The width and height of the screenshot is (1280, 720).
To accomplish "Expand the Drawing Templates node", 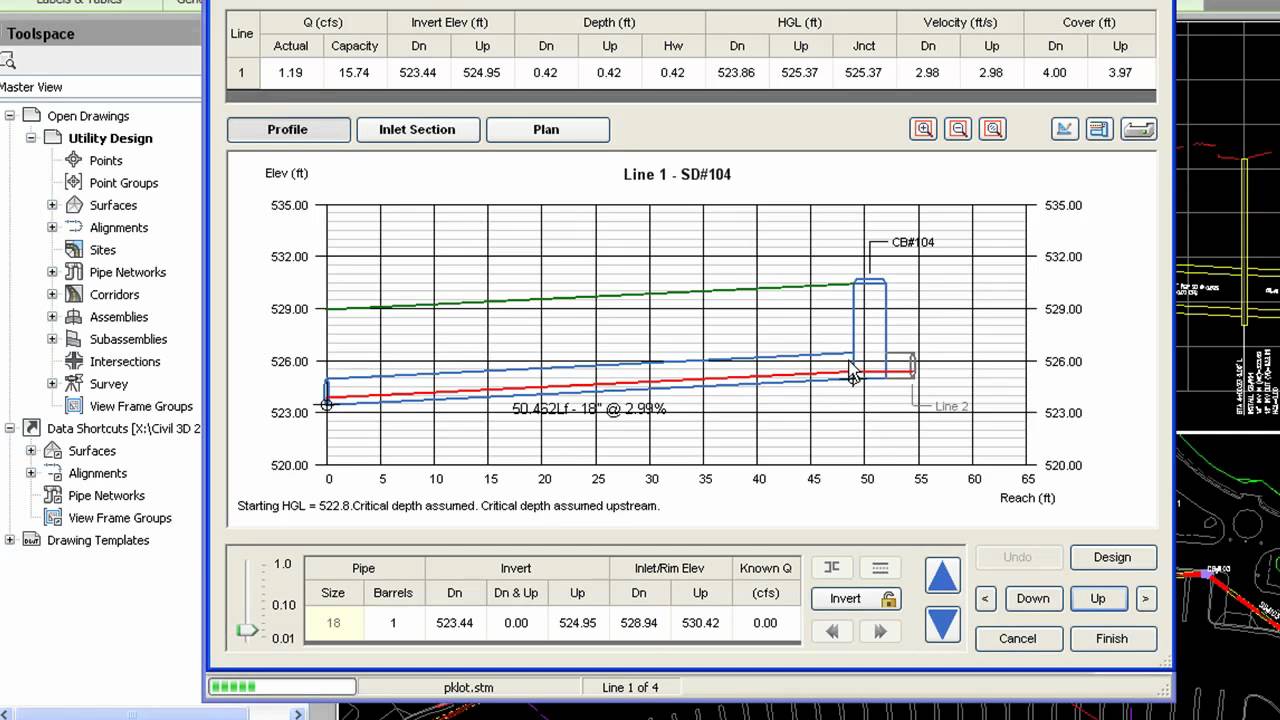I will (x=10, y=540).
